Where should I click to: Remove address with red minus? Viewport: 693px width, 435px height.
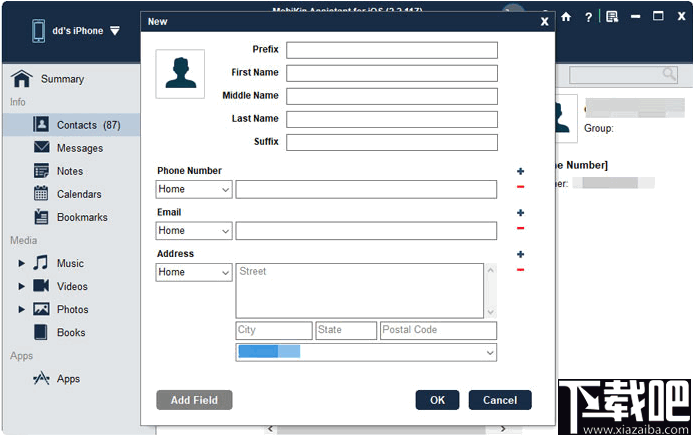pyautogui.click(x=521, y=270)
